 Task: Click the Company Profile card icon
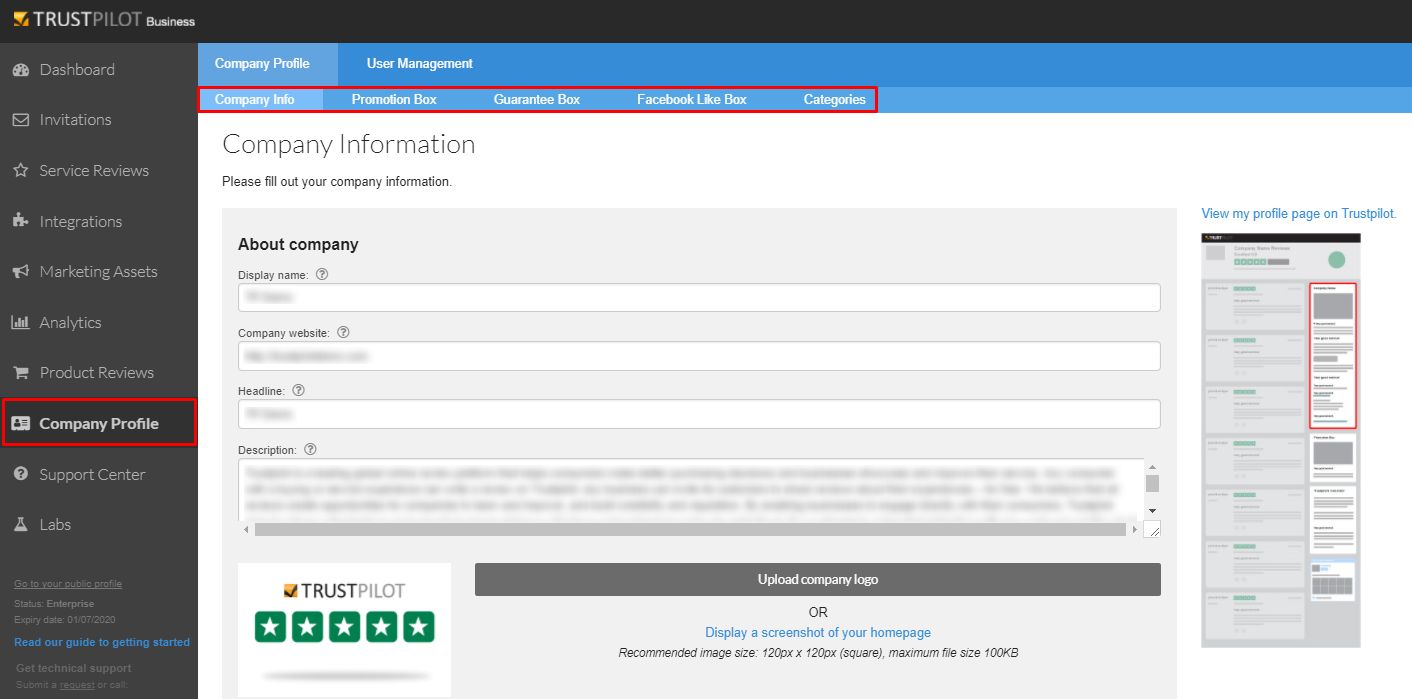[21, 424]
